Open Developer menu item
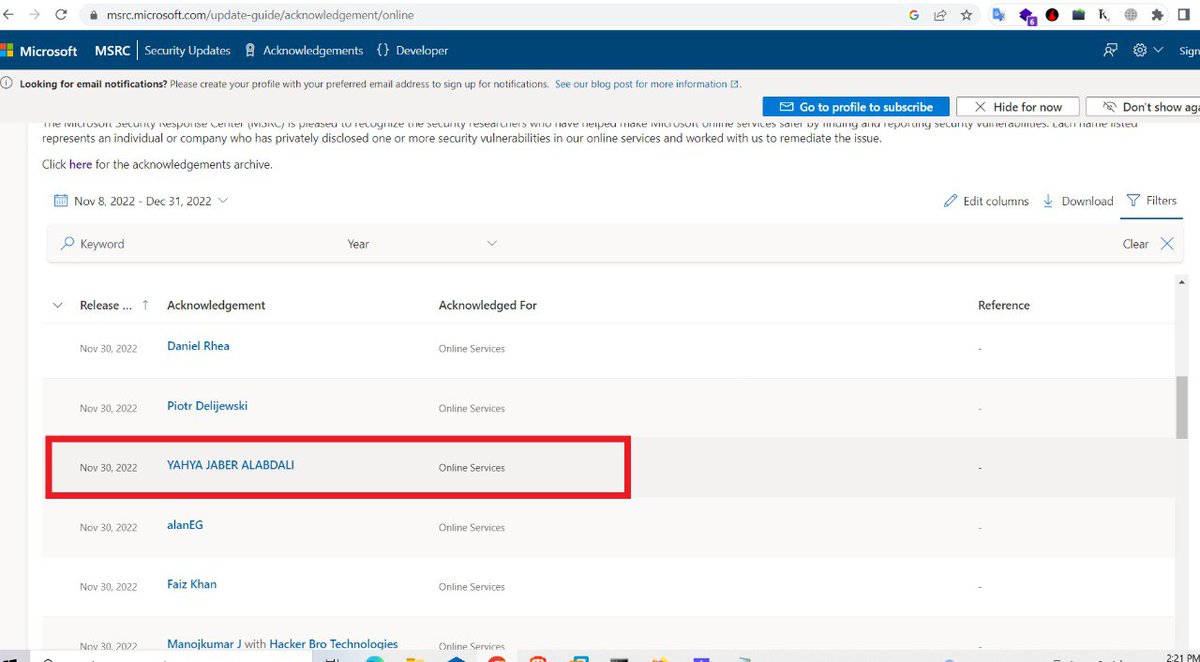This screenshot has width=1200, height=662. coord(413,50)
